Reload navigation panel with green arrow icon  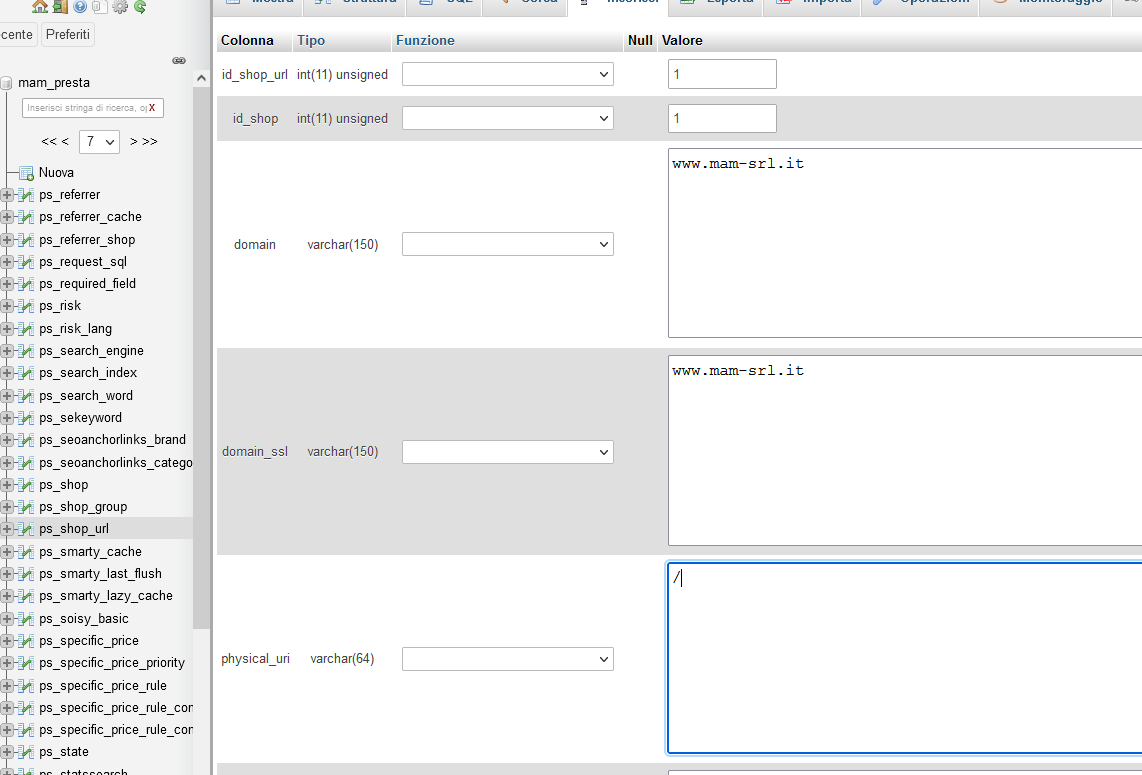[140, 7]
